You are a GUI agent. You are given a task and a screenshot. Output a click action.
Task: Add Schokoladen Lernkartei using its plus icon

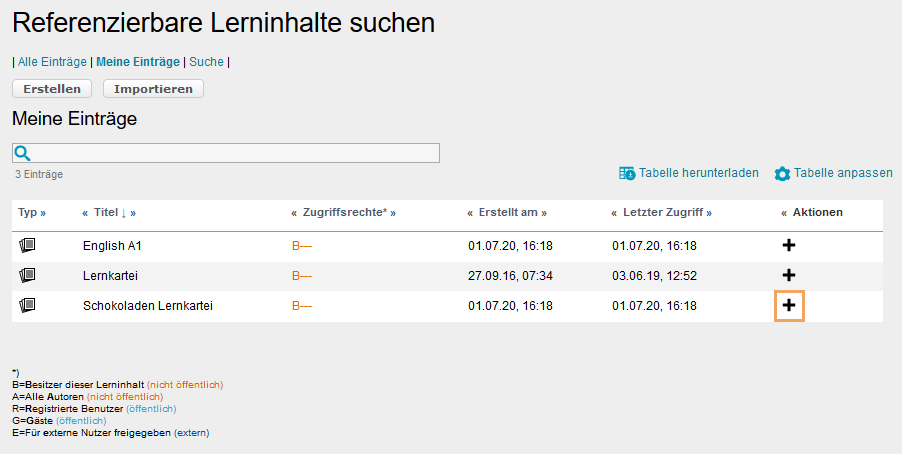789,305
